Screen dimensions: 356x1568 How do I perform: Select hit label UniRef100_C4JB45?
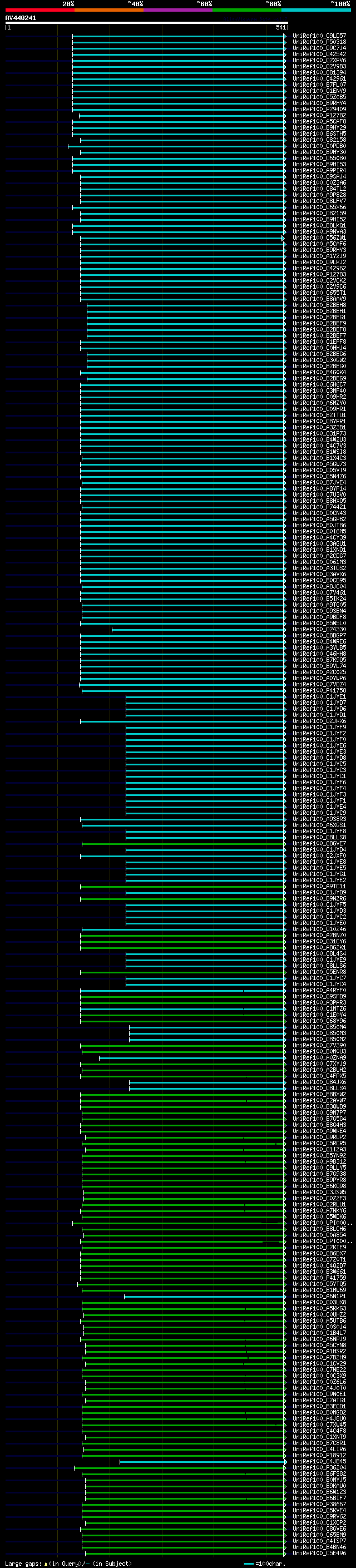point(319,1461)
